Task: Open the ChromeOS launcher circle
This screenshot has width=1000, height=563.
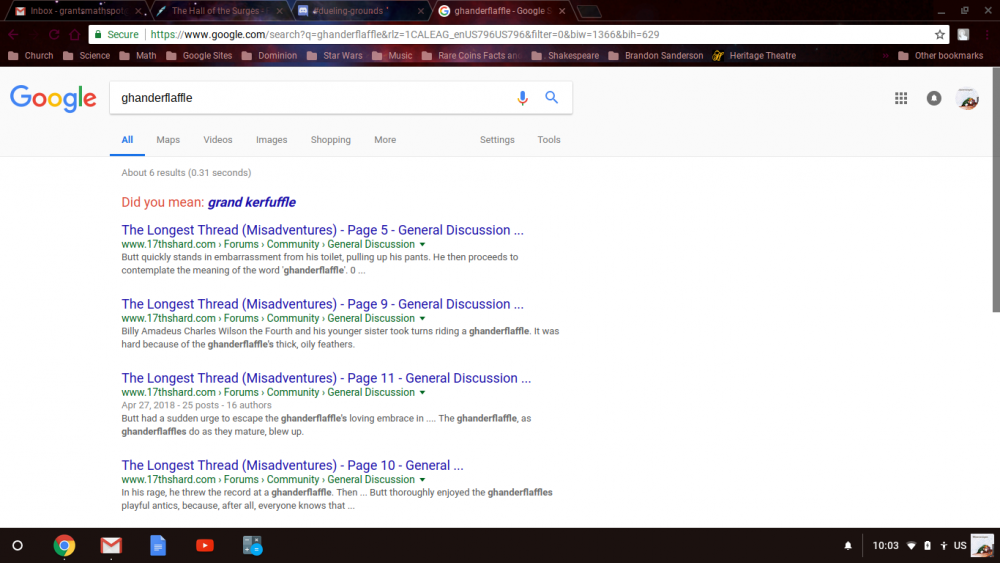Action: (x=18, y=546)
